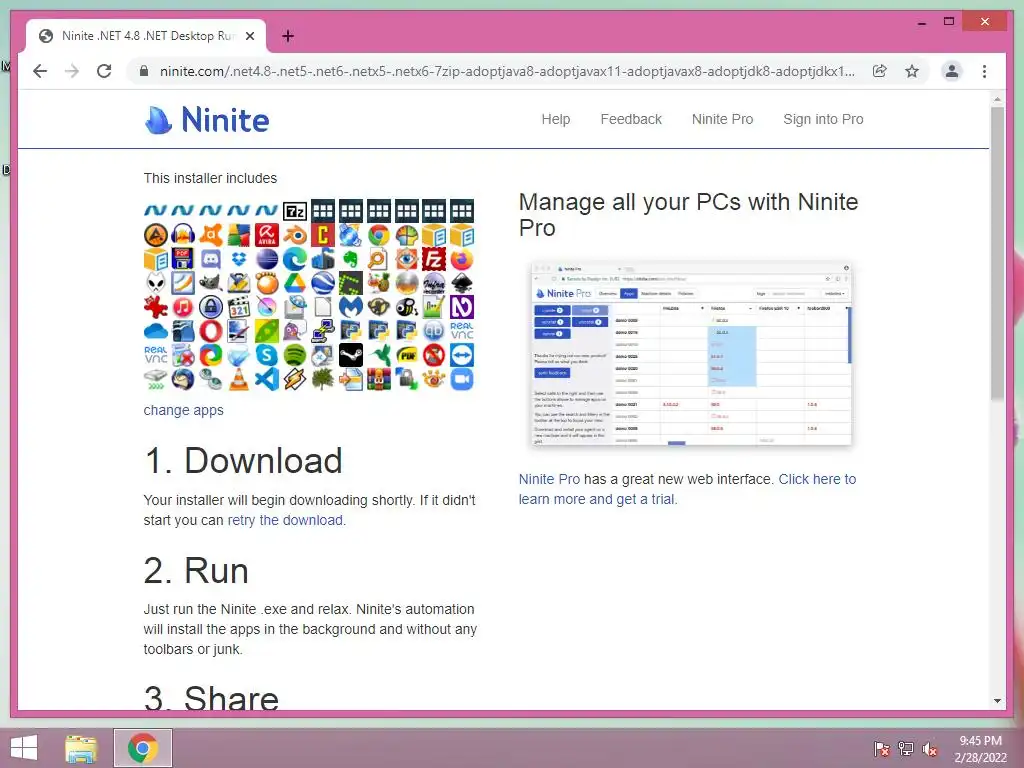Image resolution: width=1024 pixels, height=768 pixels.
Task: Click the Inkscape icon
Action: (x=462, y=283)
